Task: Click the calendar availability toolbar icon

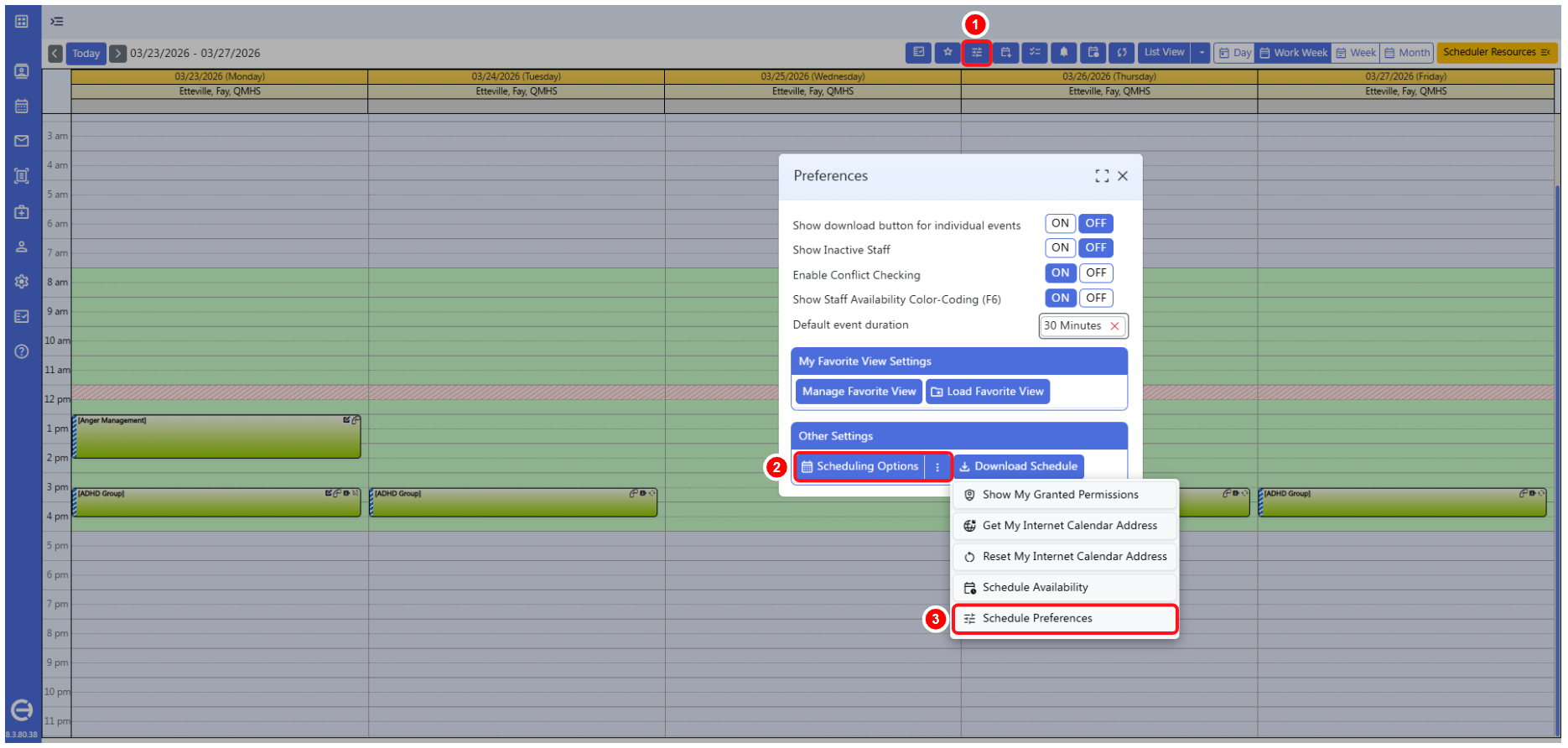Action: (x=1093, y=53)
